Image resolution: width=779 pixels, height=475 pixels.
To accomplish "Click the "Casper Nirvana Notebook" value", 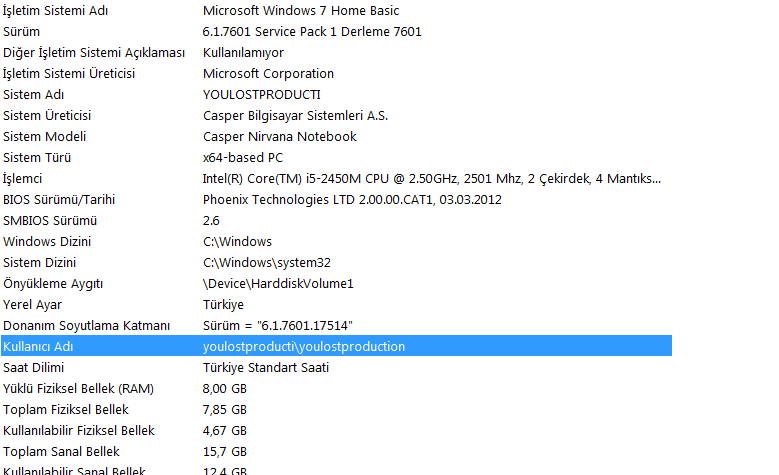I will [x=280, y=137].
